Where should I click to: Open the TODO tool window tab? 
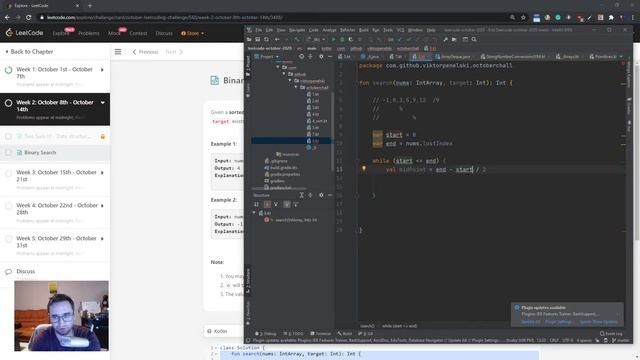[293, 333]
